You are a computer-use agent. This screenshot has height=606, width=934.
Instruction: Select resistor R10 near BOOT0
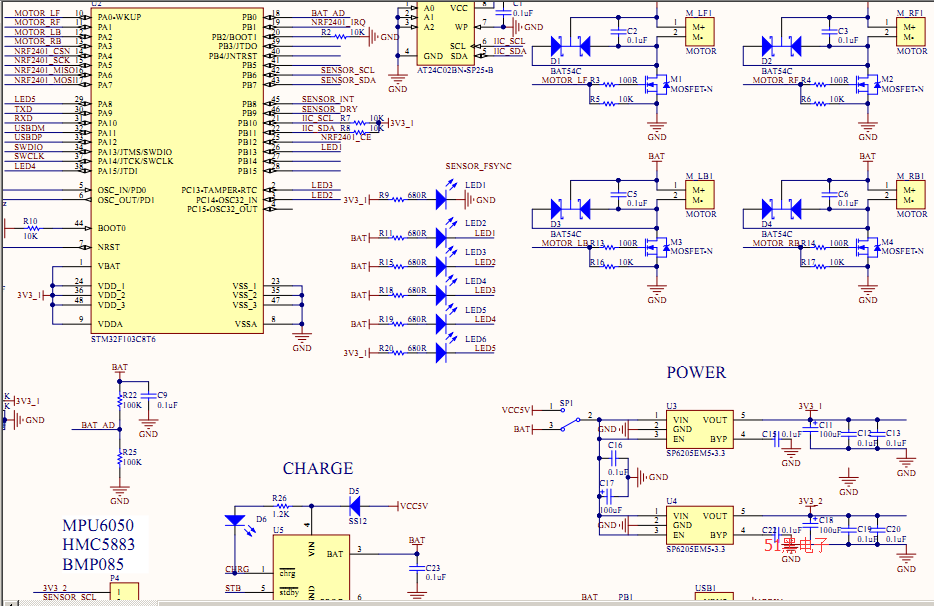click(33, 228)
